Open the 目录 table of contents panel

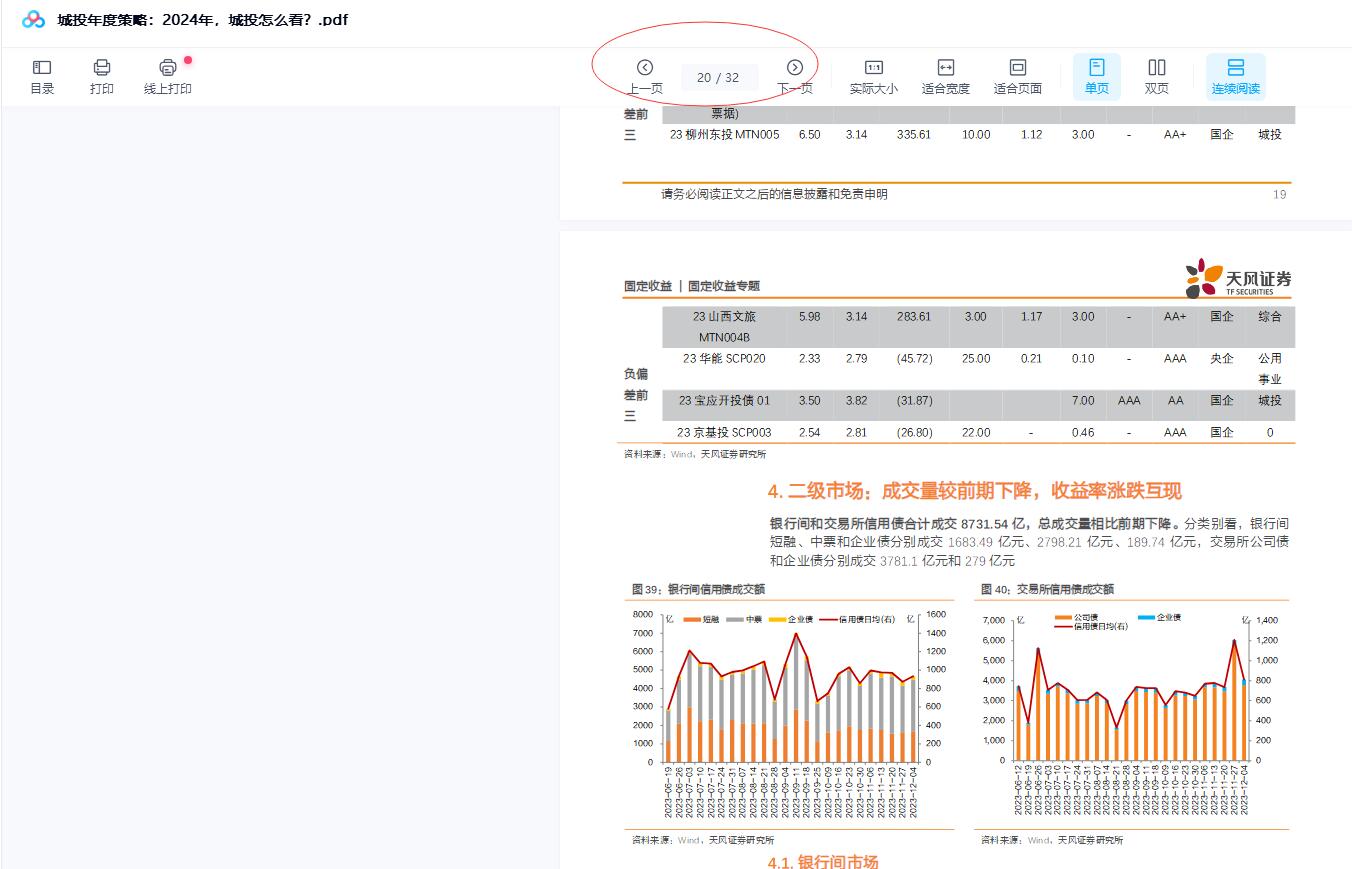click(x=41, y=76)
